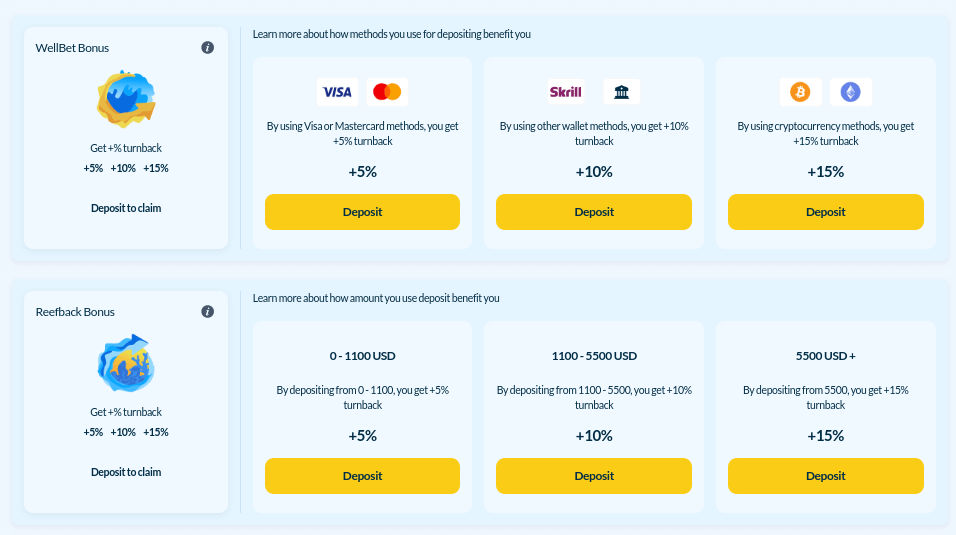The width and height of the screenshot is (956, 535).
Task: Click the Reefback Bonus globe image
Action: 126,364
